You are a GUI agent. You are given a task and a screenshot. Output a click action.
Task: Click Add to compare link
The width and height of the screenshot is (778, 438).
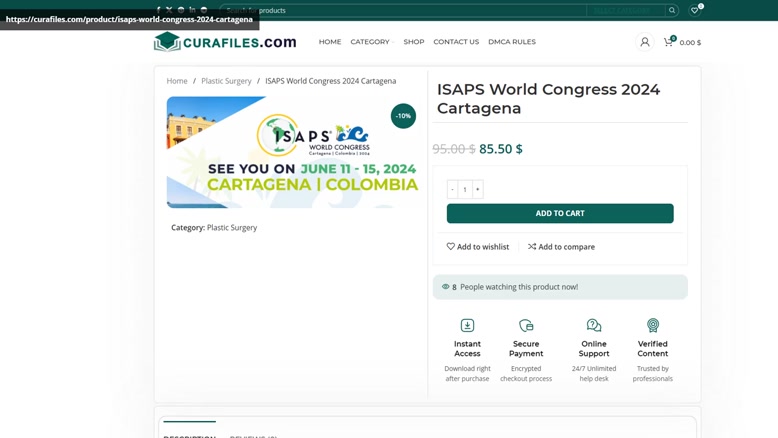point(561,247)
